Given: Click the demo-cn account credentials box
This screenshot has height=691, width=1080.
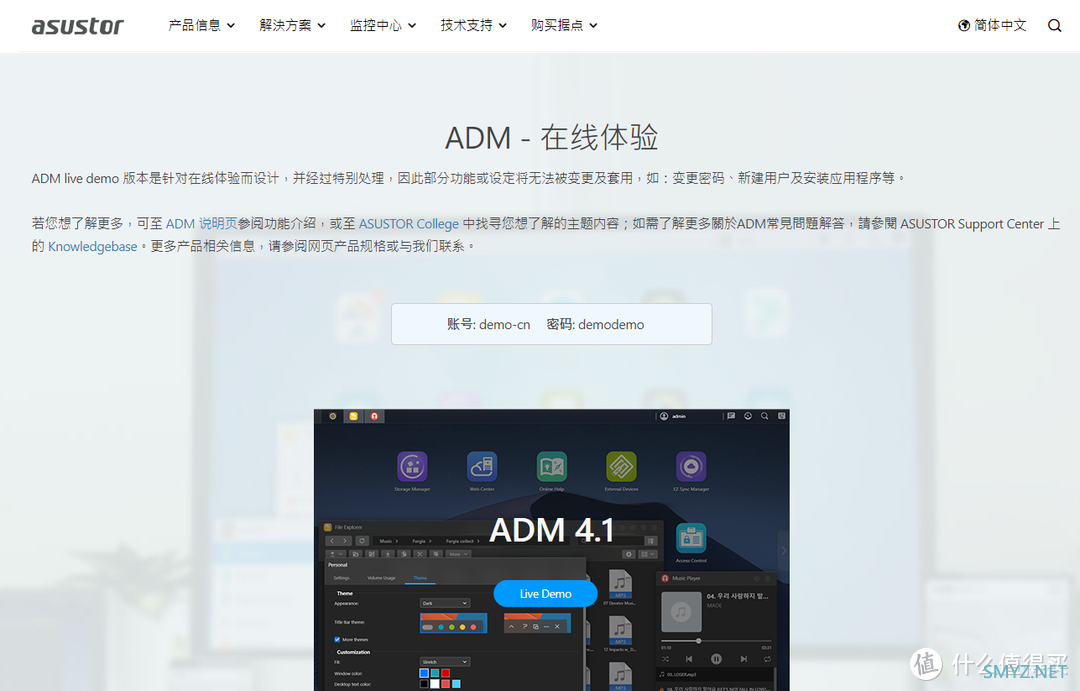Looking at the screenshot, I should [552, 324].
